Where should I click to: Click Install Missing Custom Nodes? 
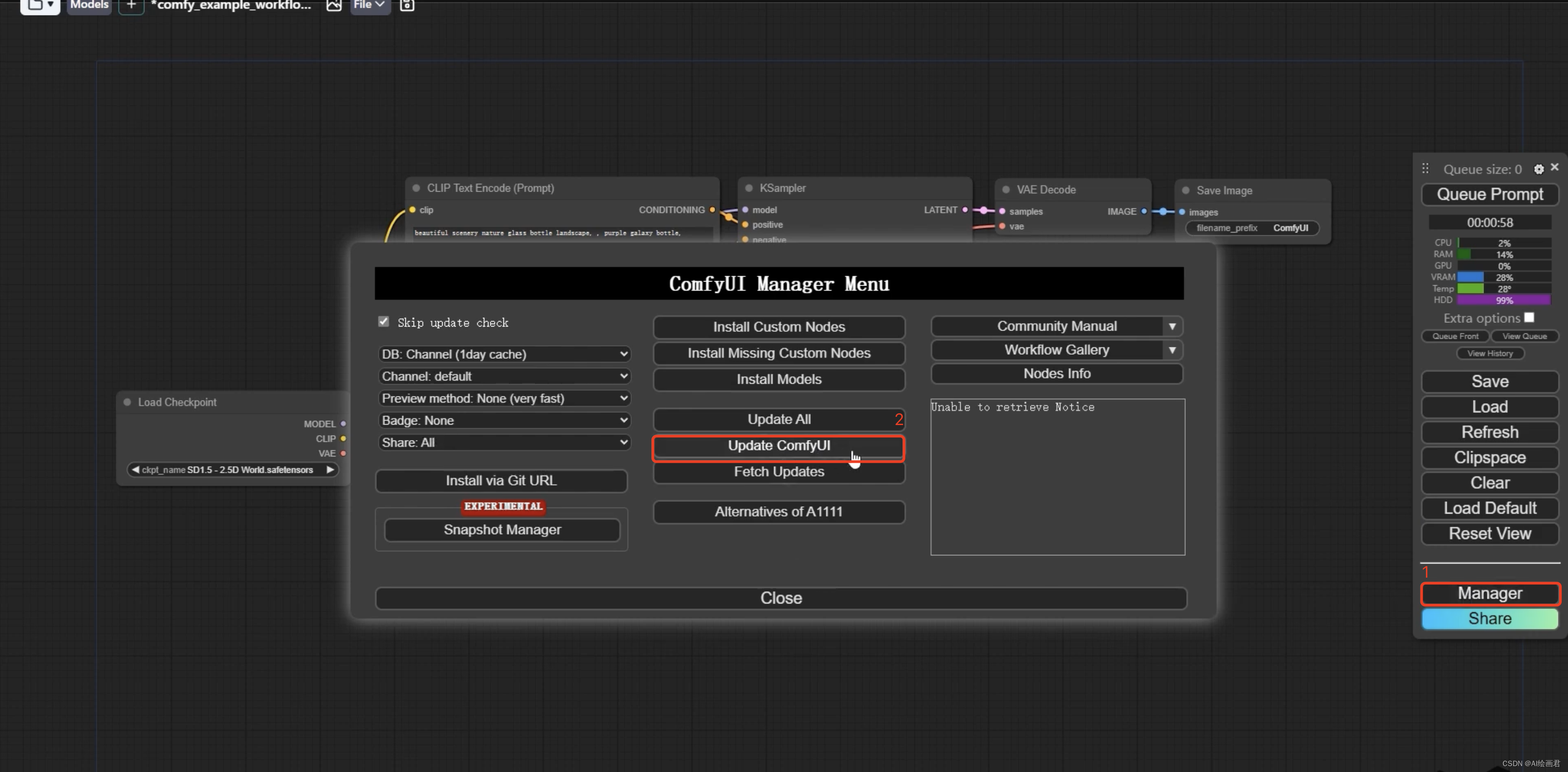pyautogui.click(x=779, y=353)
